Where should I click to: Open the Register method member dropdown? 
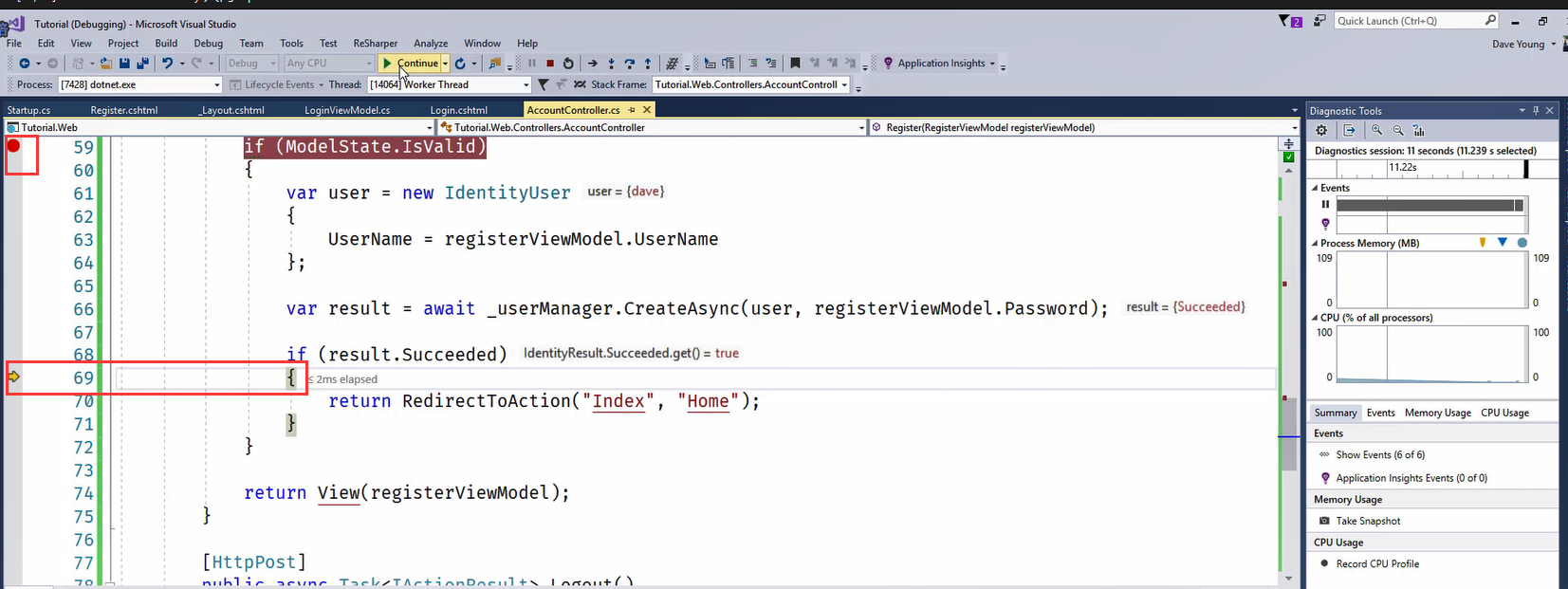(x=1294, y=127)
